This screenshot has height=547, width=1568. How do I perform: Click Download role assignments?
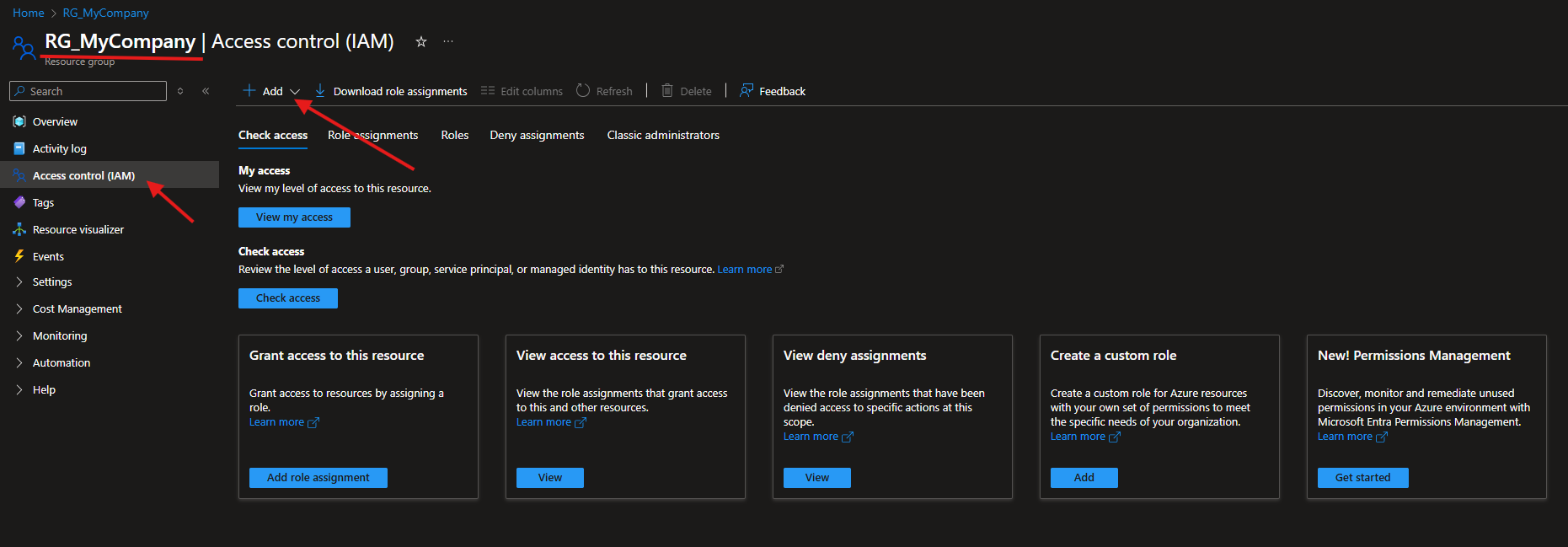(400, 91)
